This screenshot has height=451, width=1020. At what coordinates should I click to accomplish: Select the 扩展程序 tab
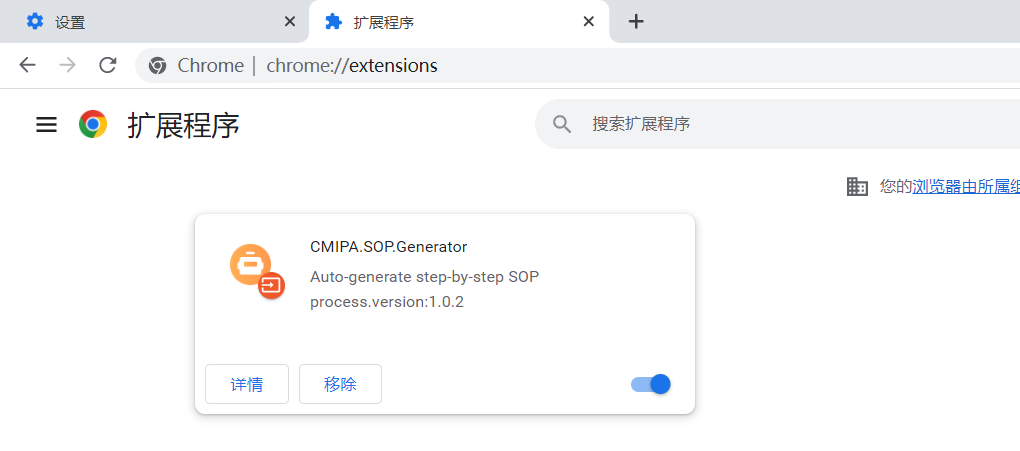coord(450,22)
